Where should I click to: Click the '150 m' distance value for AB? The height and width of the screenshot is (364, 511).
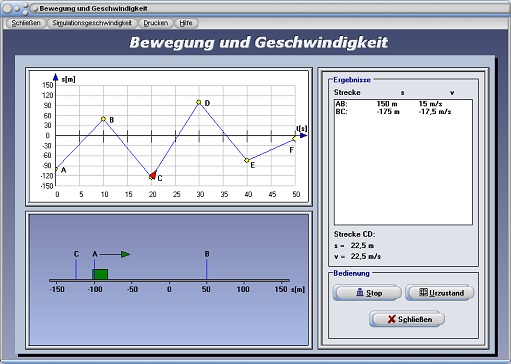(x=387, y=104)
